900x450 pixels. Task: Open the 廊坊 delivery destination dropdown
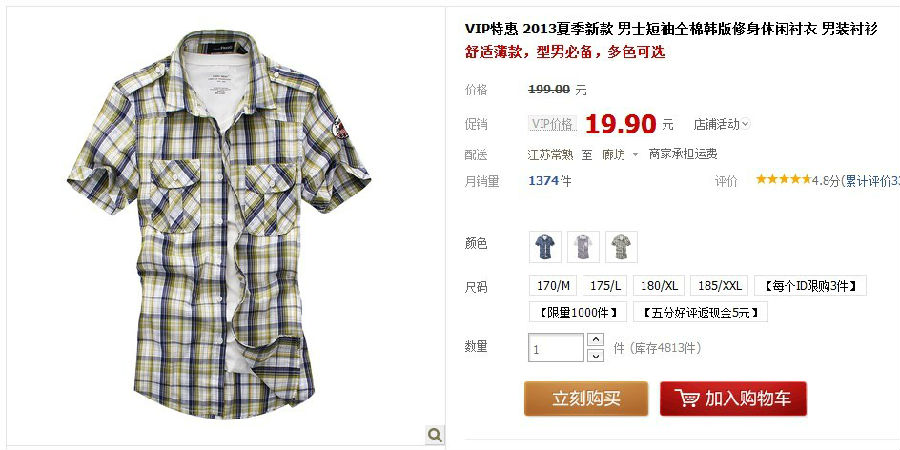(620, 154)
